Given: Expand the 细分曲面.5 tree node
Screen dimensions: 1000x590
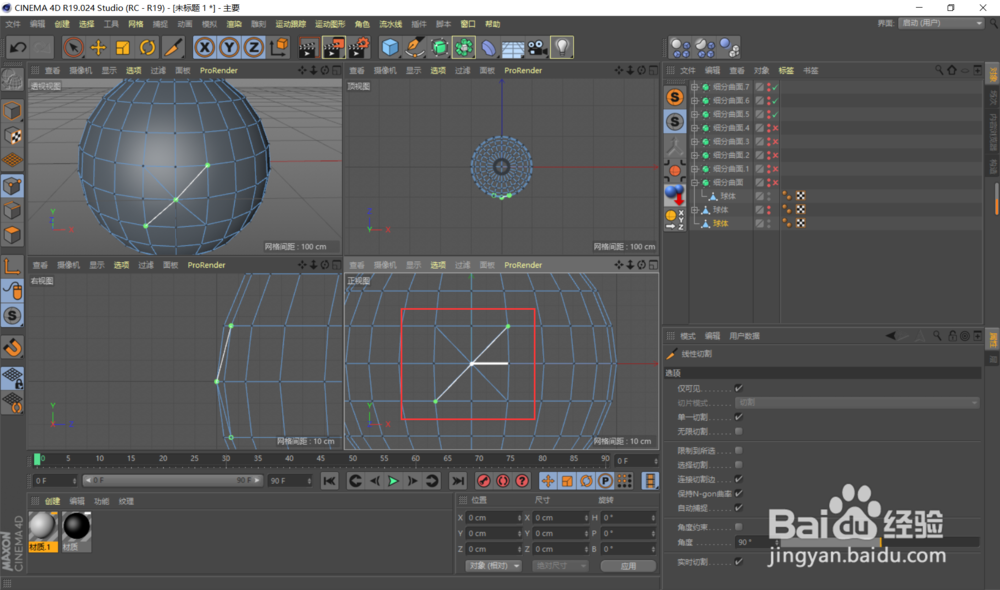Looking at the screenshot, I should click(x=695, y=114).
